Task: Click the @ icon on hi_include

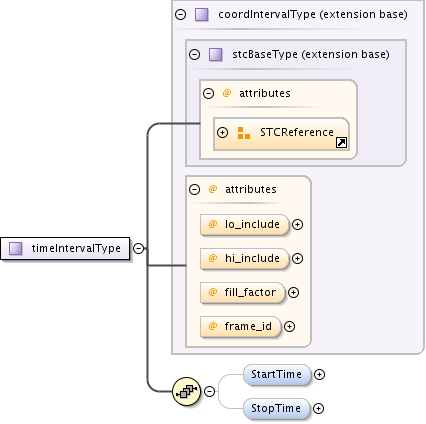Action: [213, 258]
